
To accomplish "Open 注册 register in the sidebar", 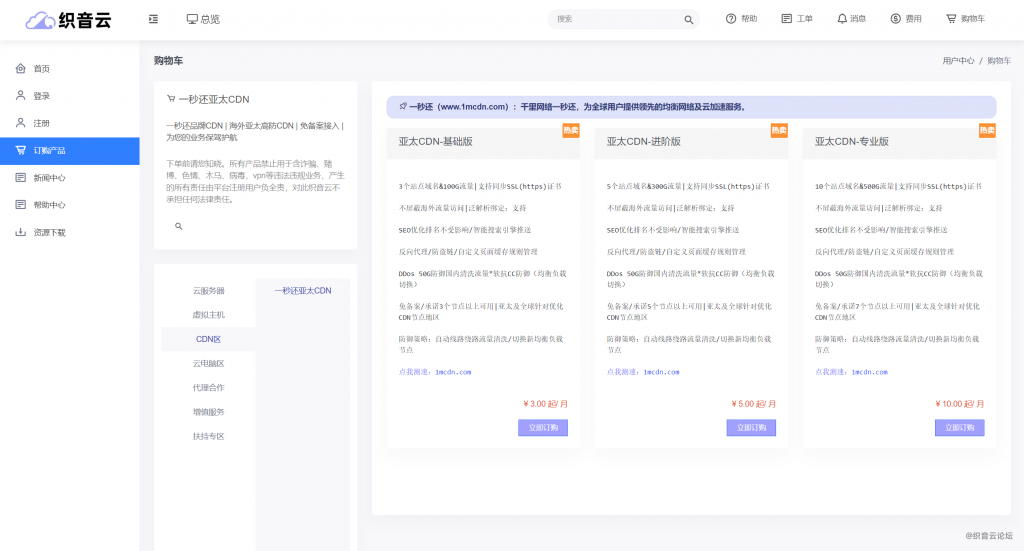I will (x=70, y=123).
